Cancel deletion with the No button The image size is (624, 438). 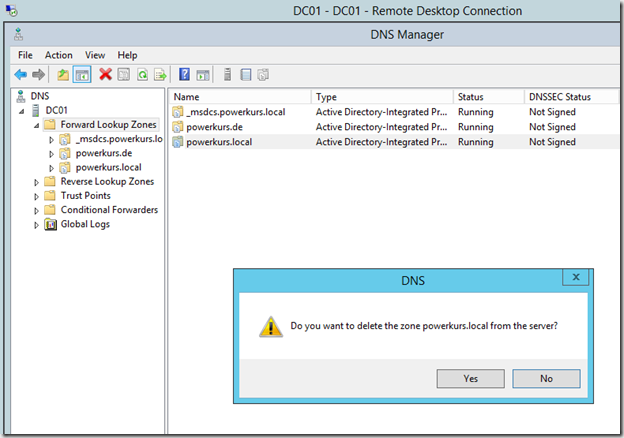546,378
